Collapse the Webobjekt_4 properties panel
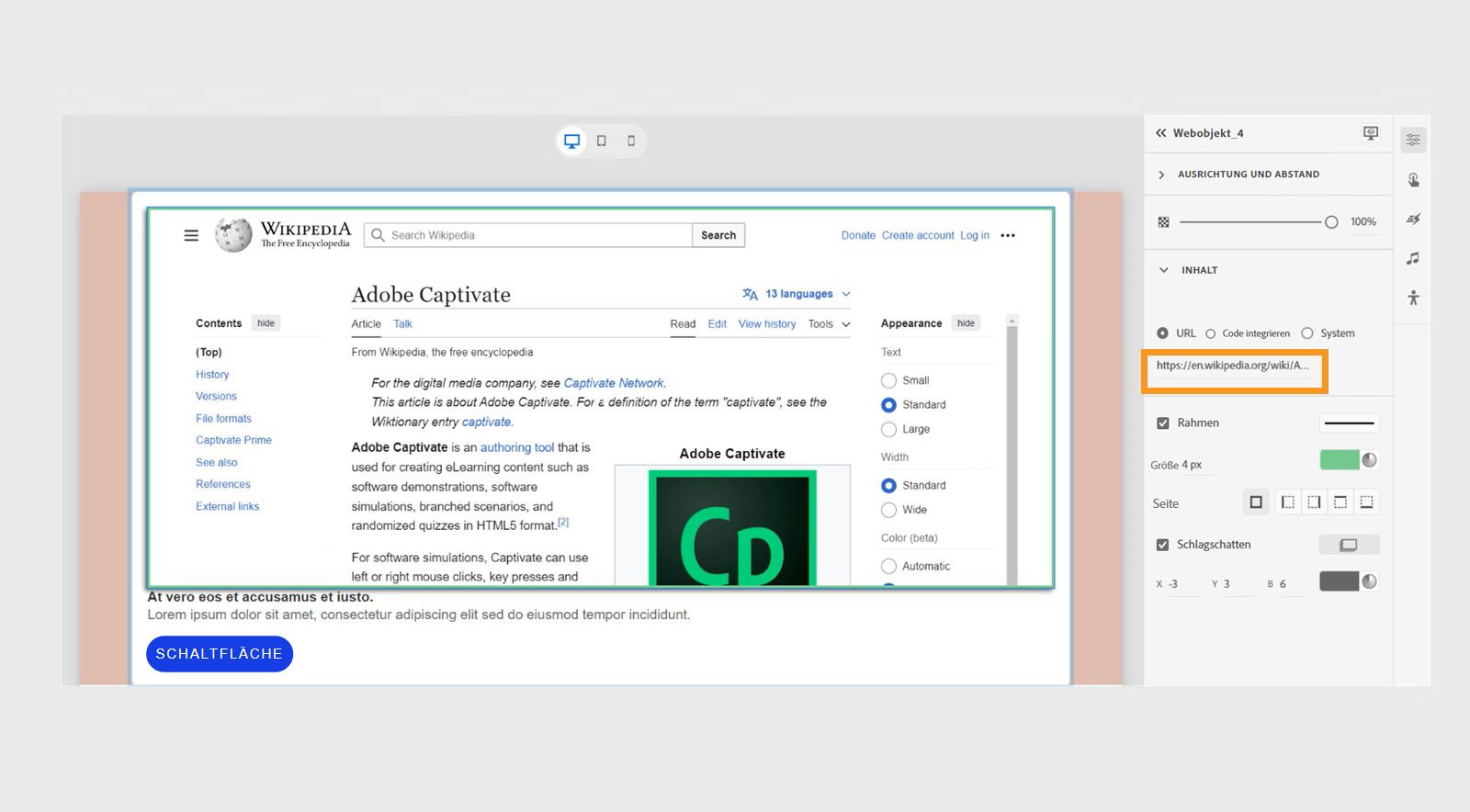The height and width of the screenshot is (812, 1470). pyautogui.click(x=1161, y=133)
